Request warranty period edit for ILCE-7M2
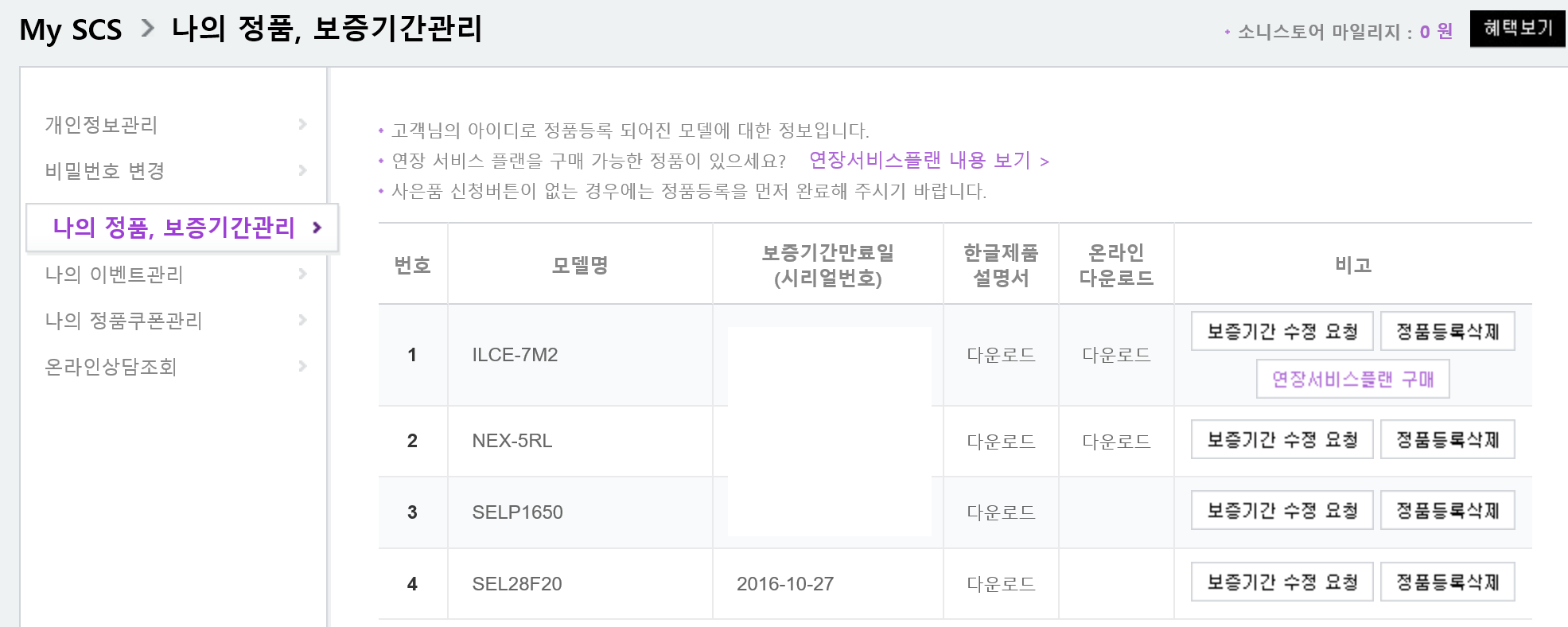 click(x=1282, y=332)
